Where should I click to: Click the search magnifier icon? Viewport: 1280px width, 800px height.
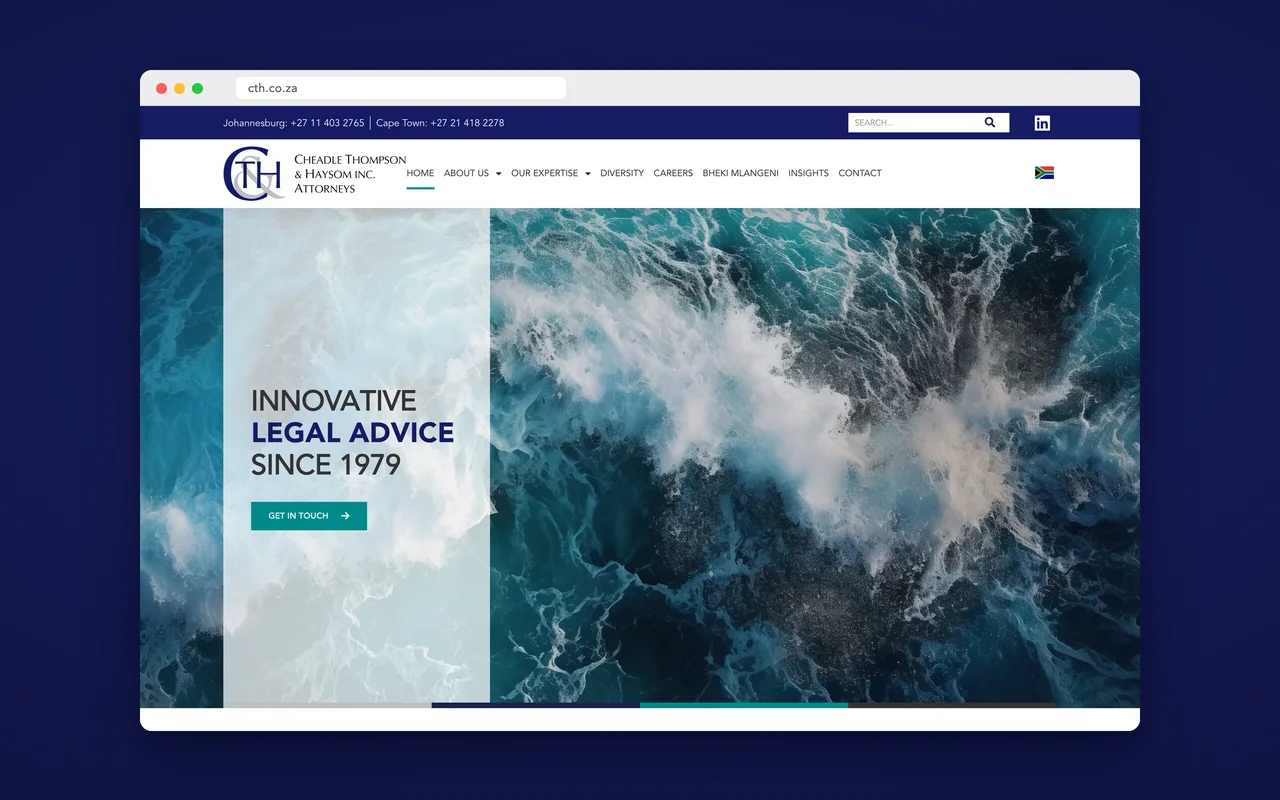point(990,122)
